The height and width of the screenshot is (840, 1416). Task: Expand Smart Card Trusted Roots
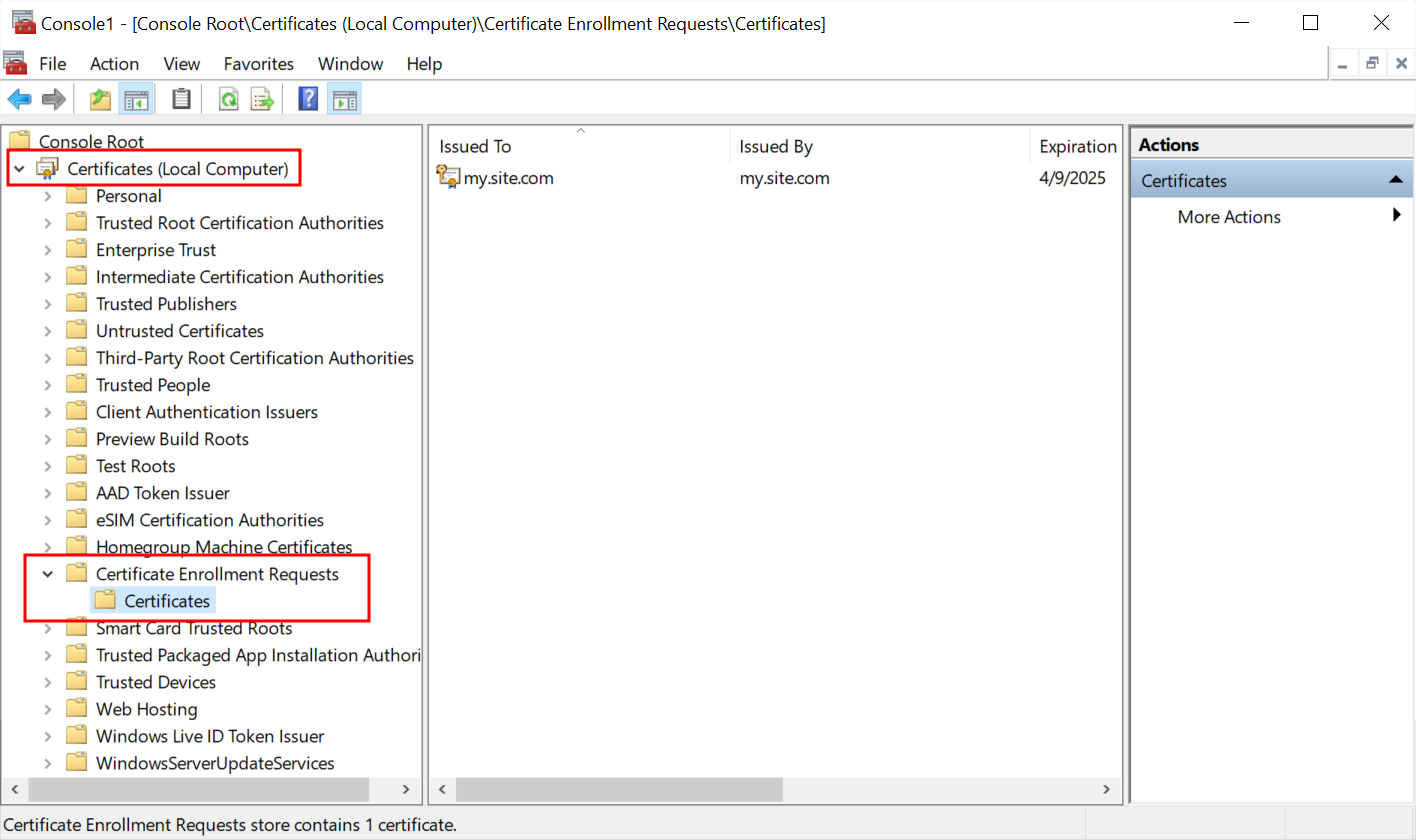[x=48, y=628]
